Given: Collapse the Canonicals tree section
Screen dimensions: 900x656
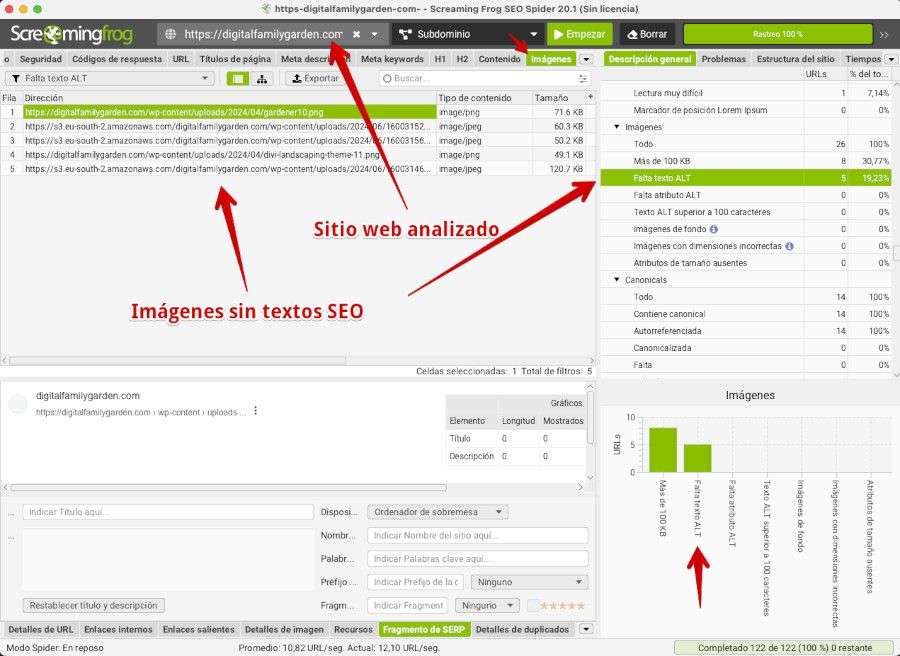Looking at the screenshot, I should 617,280.
